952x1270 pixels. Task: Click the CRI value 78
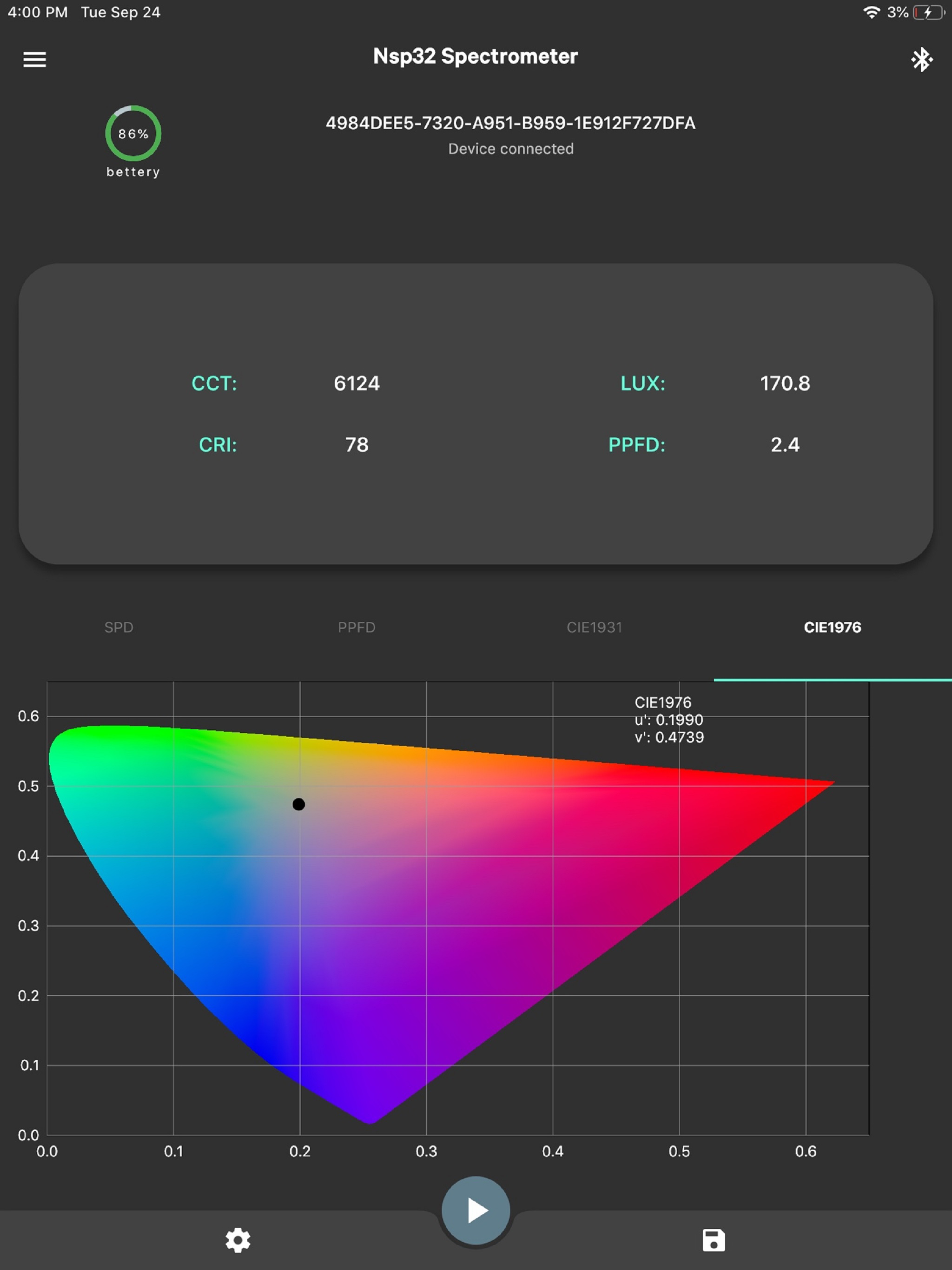(357, 444)
